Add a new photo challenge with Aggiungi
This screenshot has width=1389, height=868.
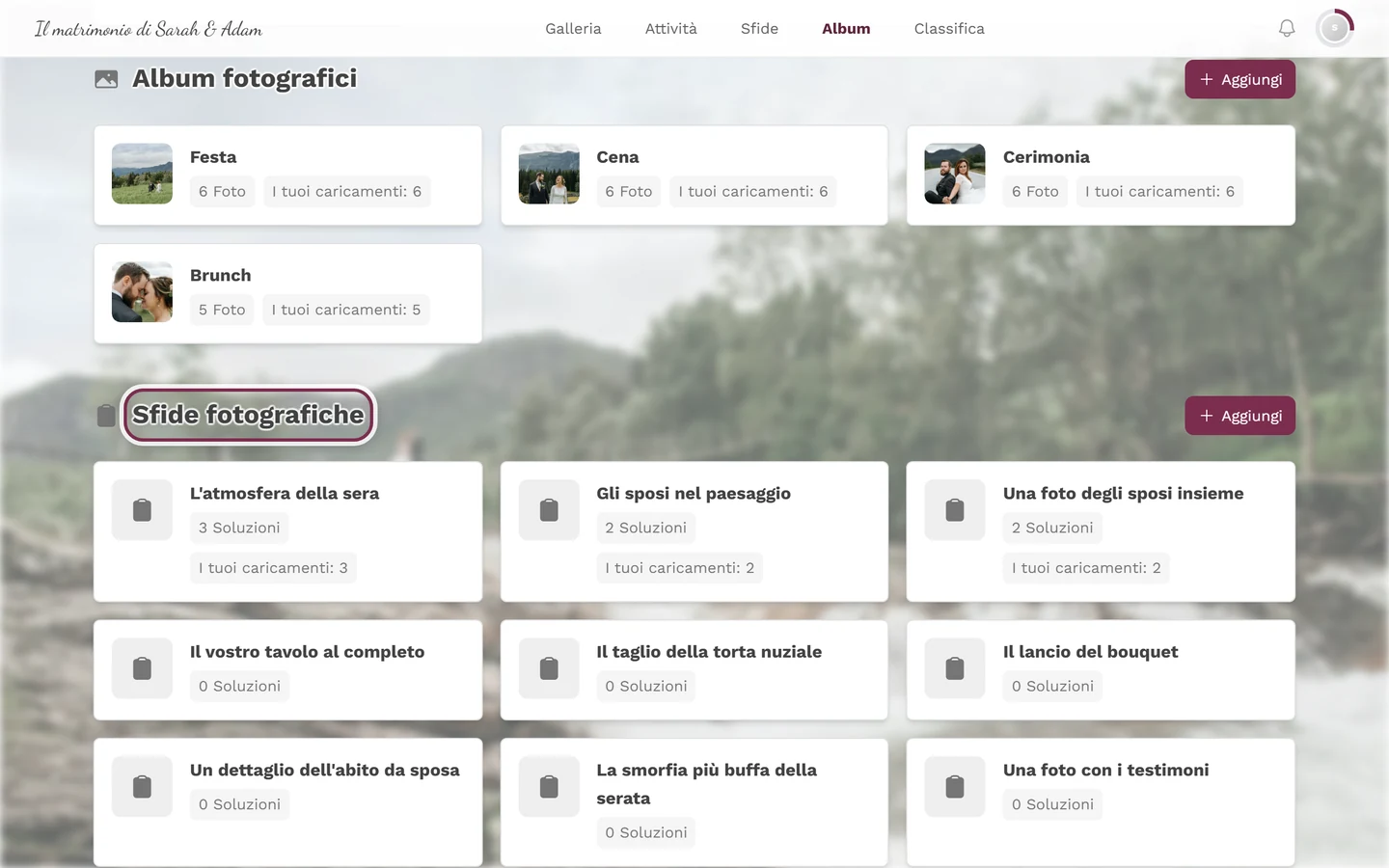coord(1239,416)
